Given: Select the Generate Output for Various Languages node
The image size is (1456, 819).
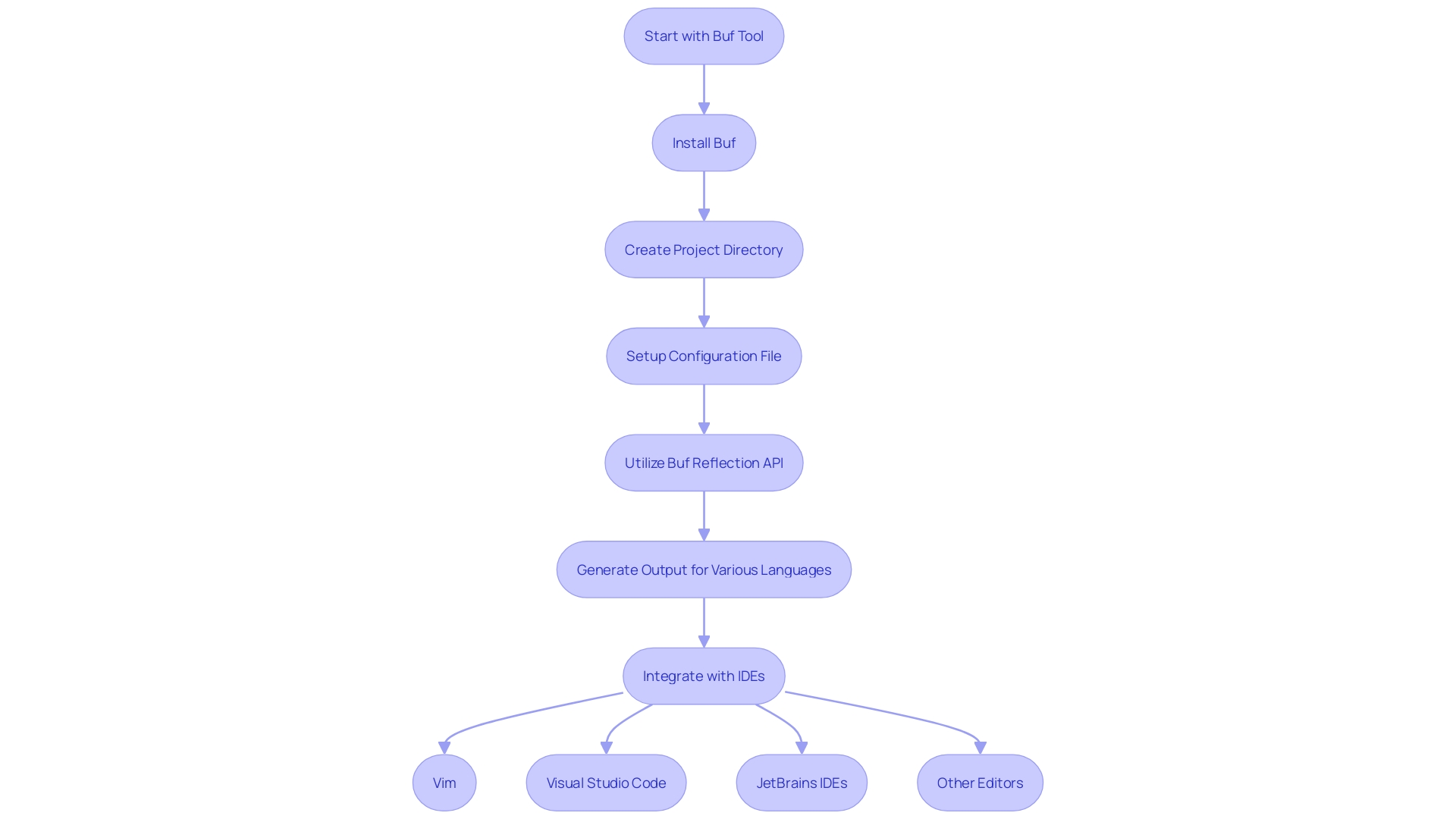Looking at the screenshot, I should coord(704,569).
